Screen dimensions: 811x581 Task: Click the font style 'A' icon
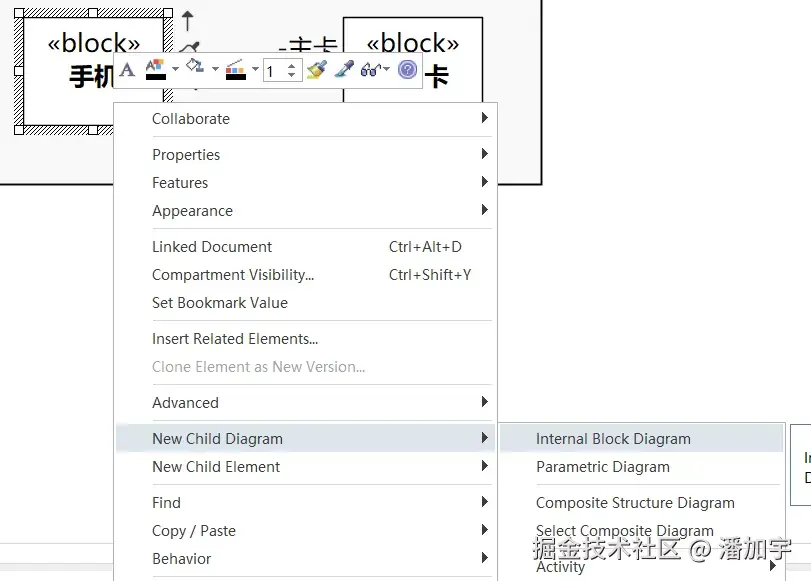[x=127, y=70]
